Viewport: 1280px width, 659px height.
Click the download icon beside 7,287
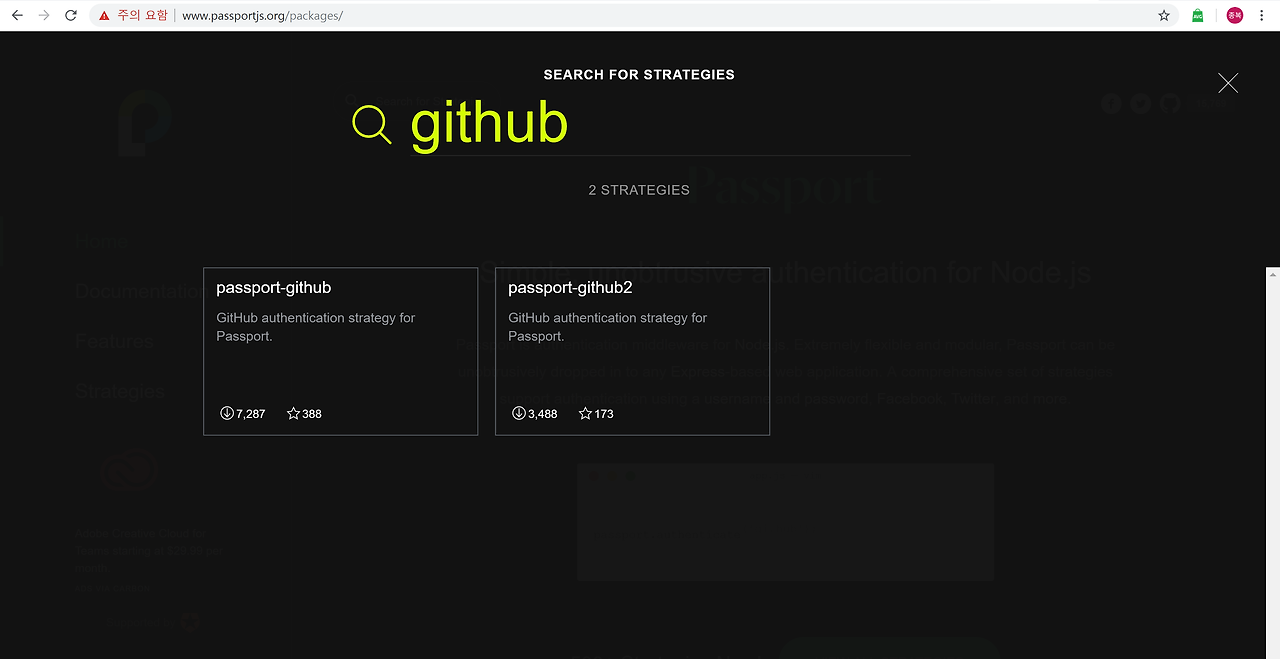coord(226,413)
